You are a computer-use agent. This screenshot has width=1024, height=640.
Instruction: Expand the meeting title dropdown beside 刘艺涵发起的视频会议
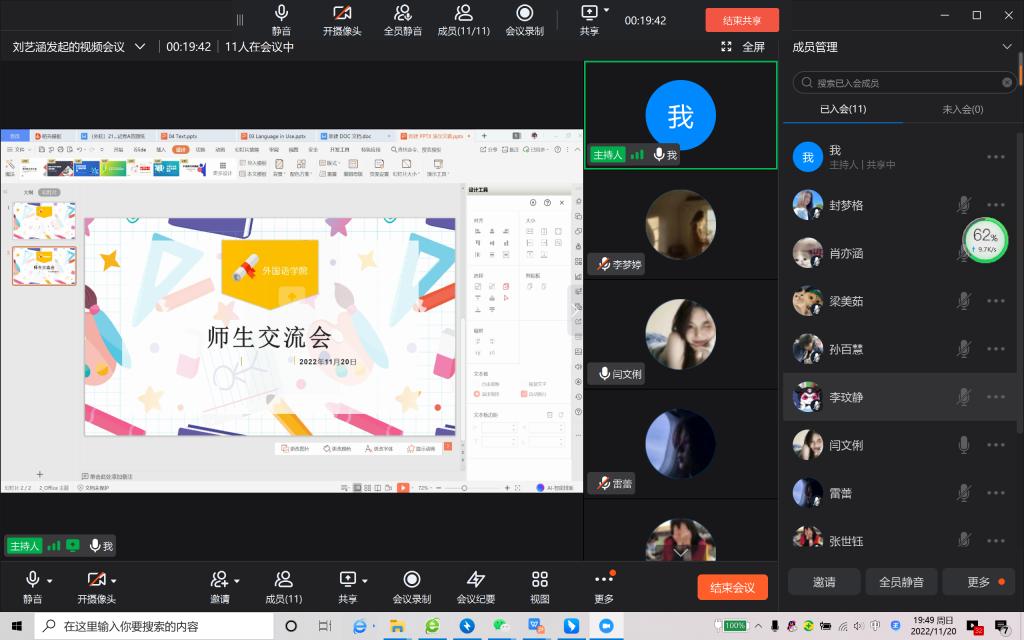coord(140,47)
